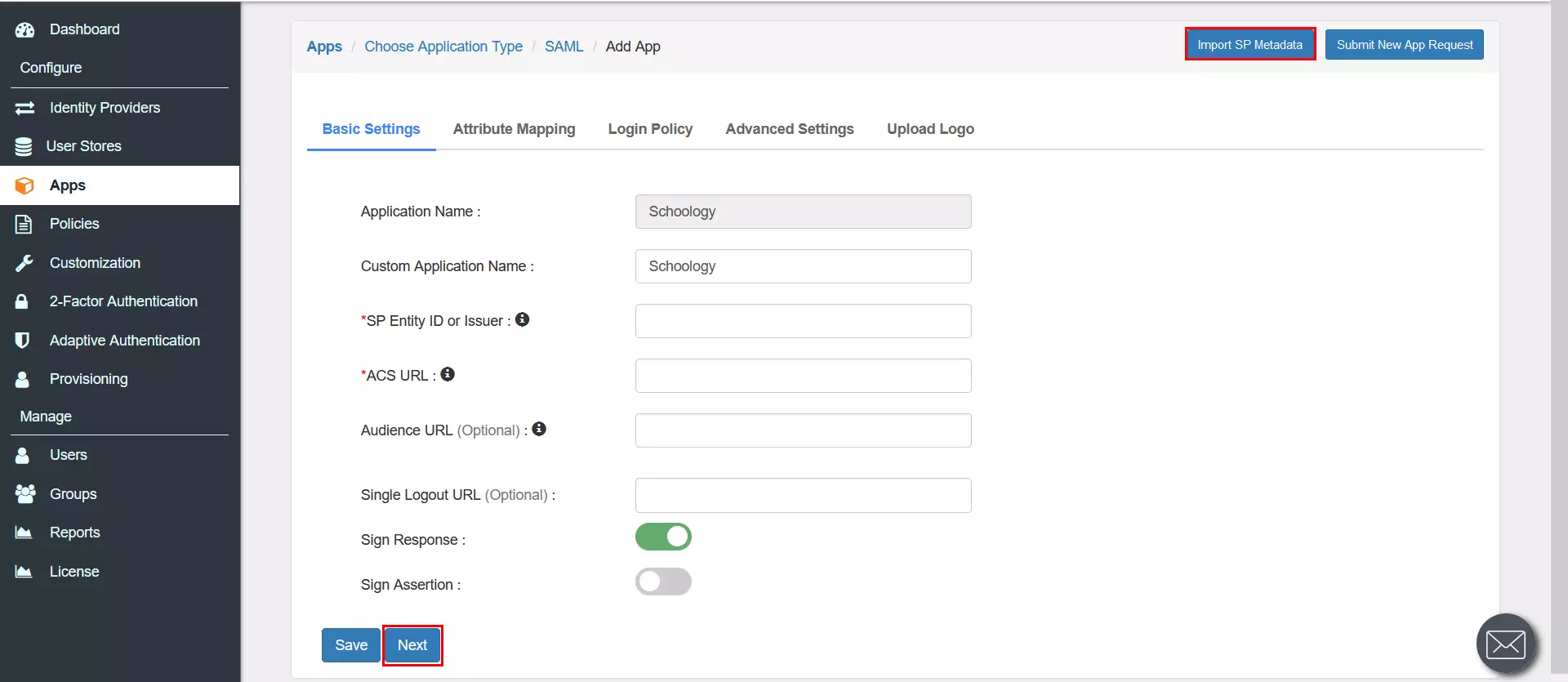Click the Application Name field

[x=804, y=212]
